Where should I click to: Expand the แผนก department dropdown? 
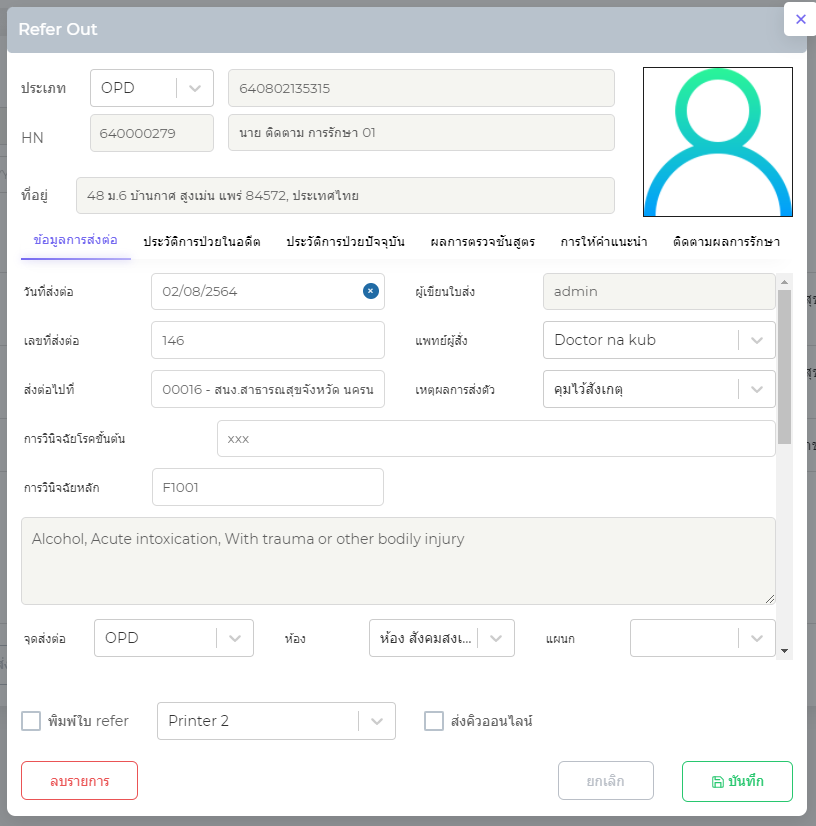click(756, 638)
